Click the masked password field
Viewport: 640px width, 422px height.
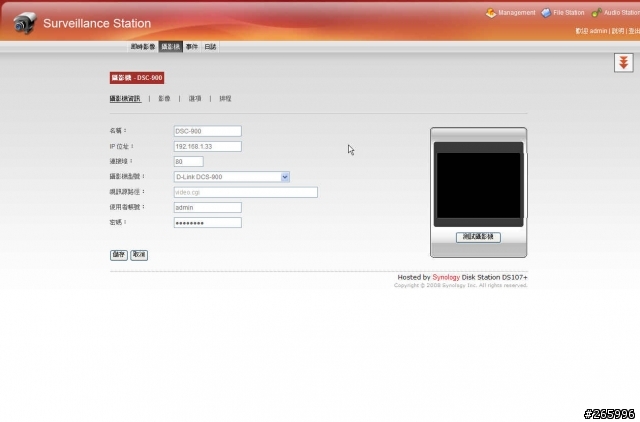[x=207, y=222]
